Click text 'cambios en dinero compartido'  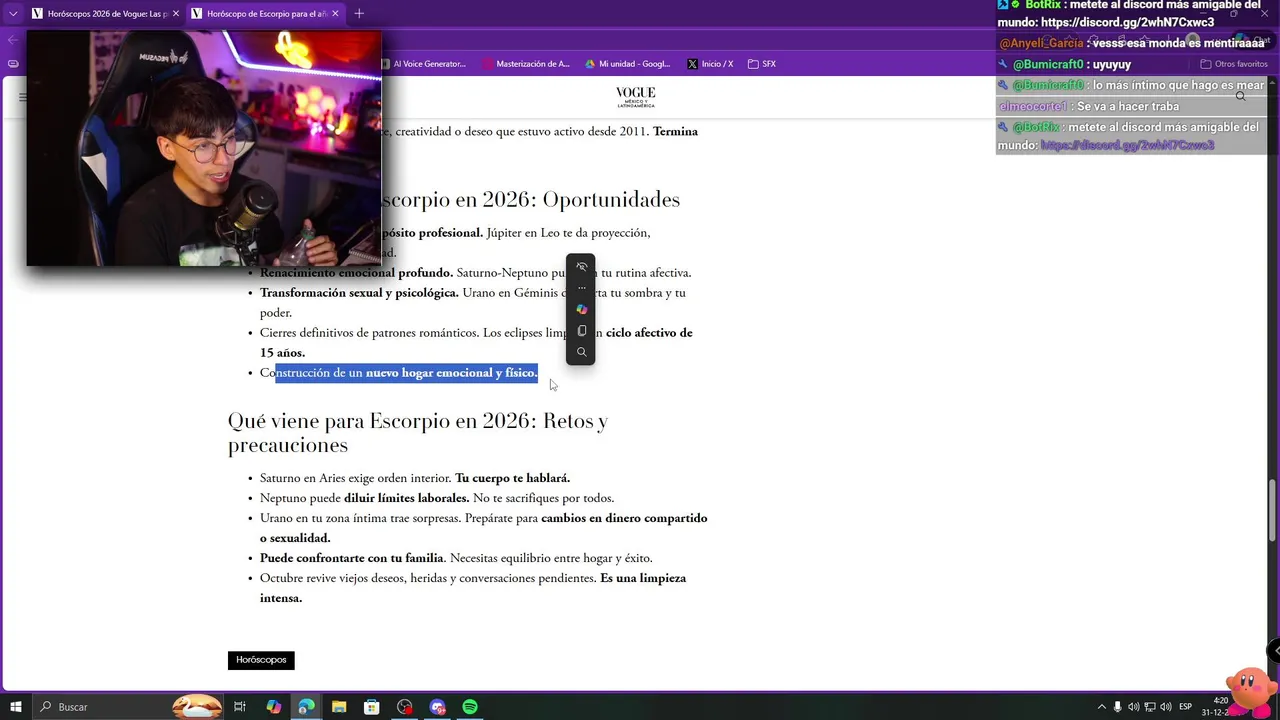[x=624, y=518]
